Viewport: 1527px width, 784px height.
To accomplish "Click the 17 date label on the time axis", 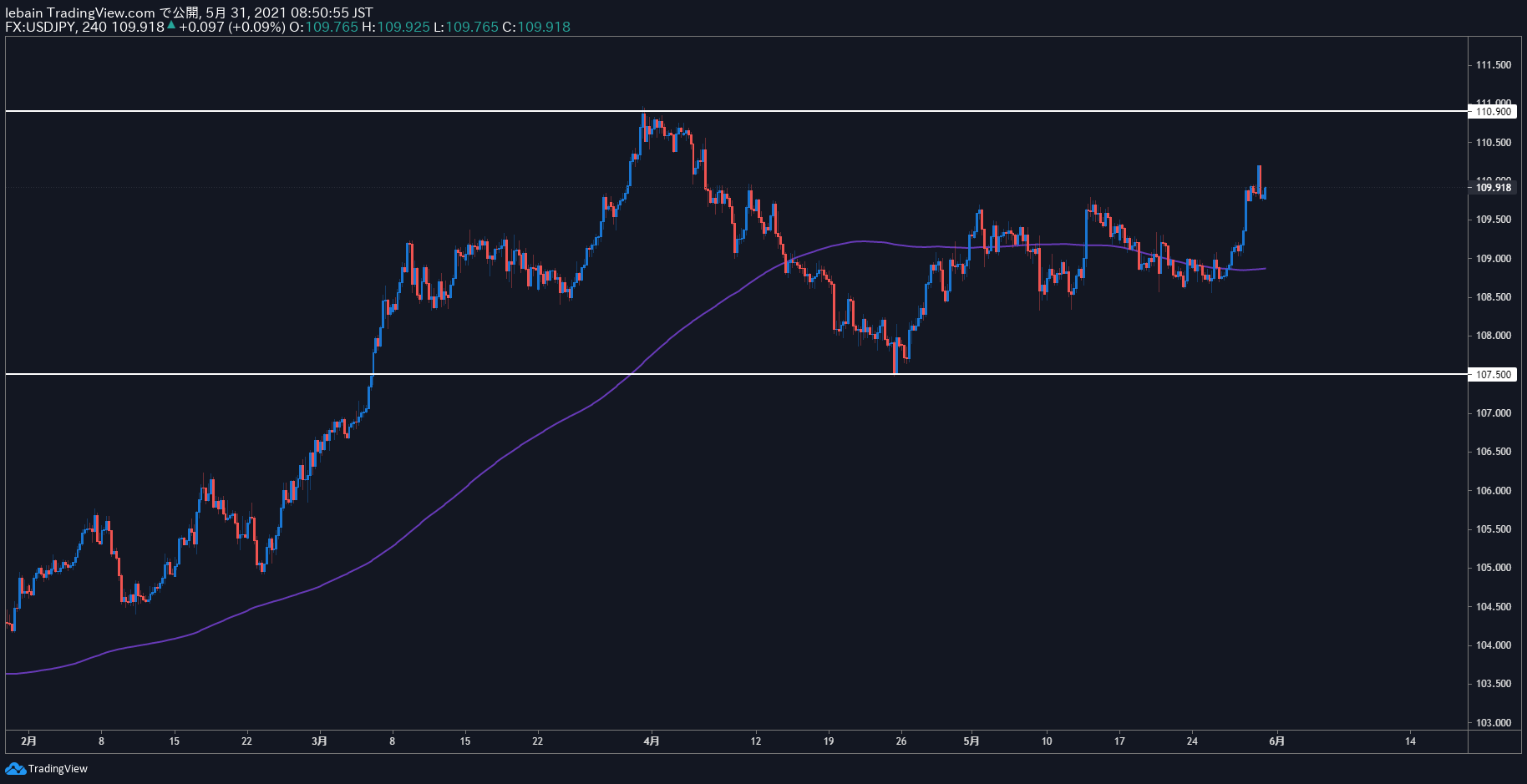I will point(1119,741).
